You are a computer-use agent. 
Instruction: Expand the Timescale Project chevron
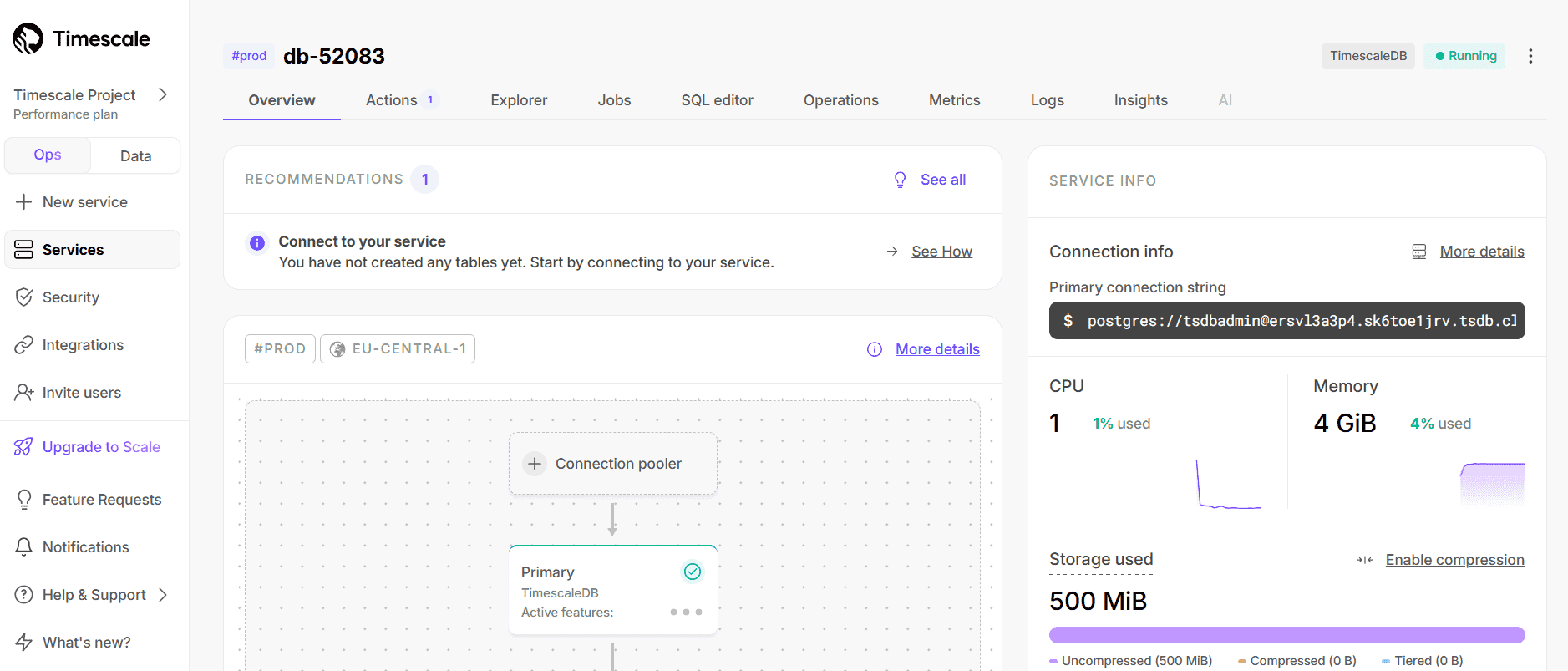163,94
